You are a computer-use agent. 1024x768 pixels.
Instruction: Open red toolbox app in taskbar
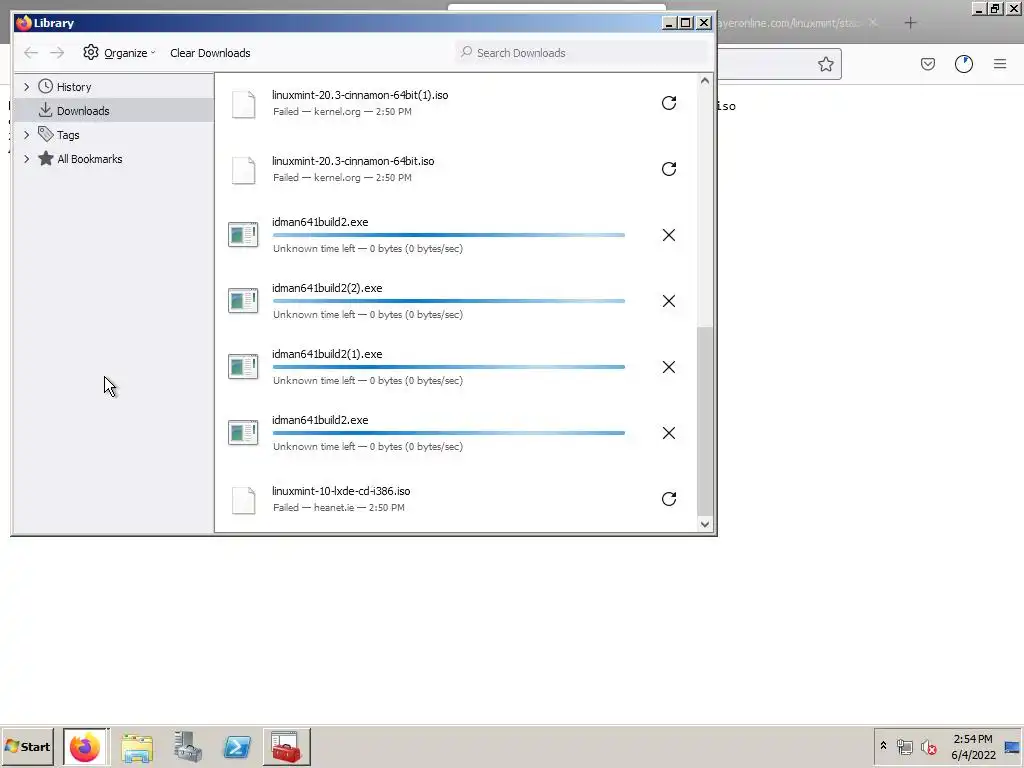[287, 747]
